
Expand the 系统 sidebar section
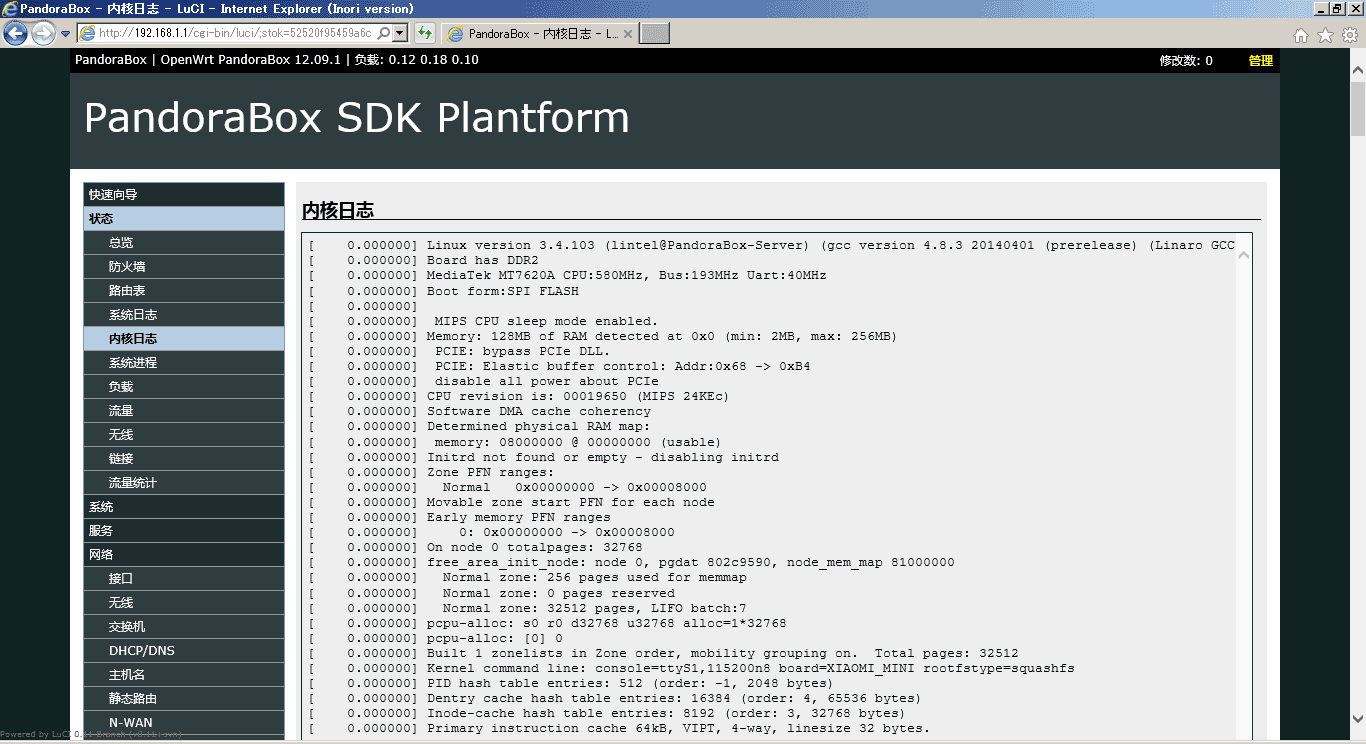pos(184,507)
